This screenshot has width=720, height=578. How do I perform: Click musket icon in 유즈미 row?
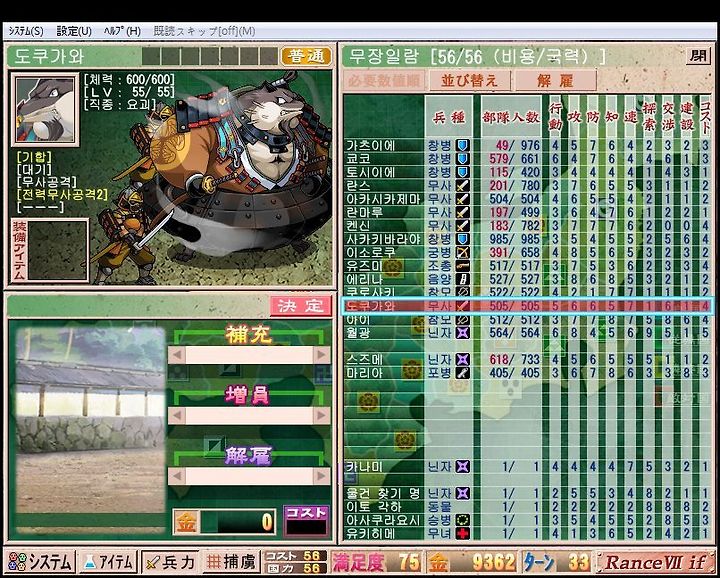tap(462, 266)
